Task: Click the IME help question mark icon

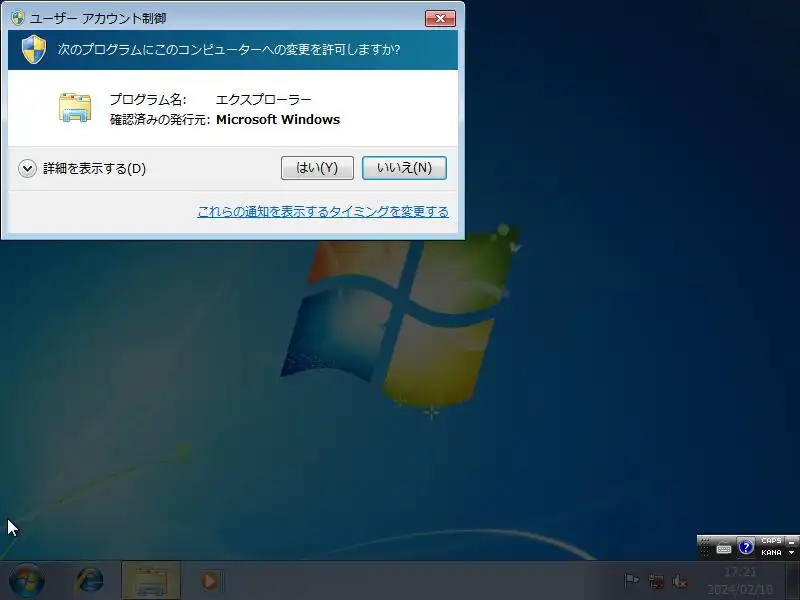Action: tap(745, 547)
